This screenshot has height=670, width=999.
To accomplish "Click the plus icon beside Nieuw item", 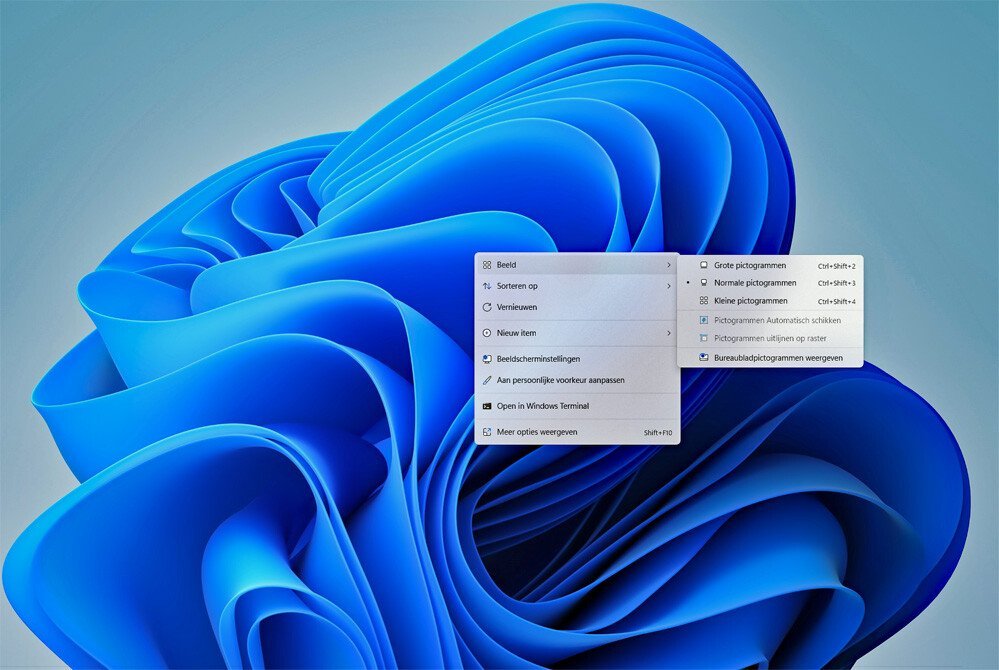I will [x=487, y=333].
